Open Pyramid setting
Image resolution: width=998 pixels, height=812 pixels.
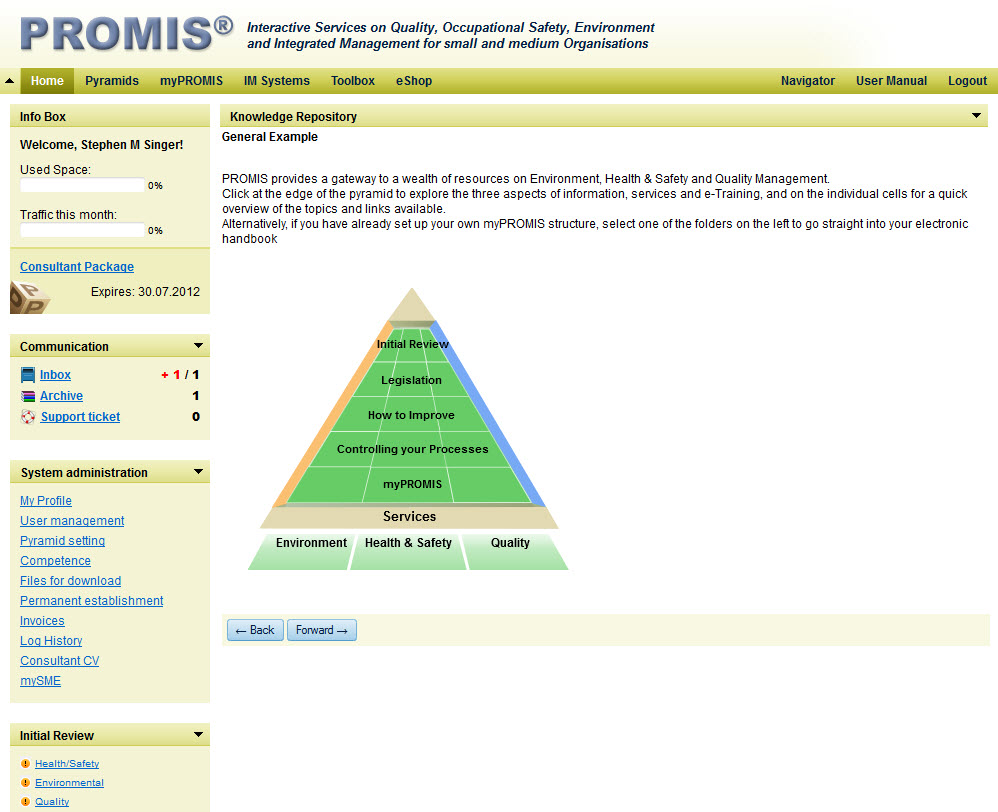62,541
